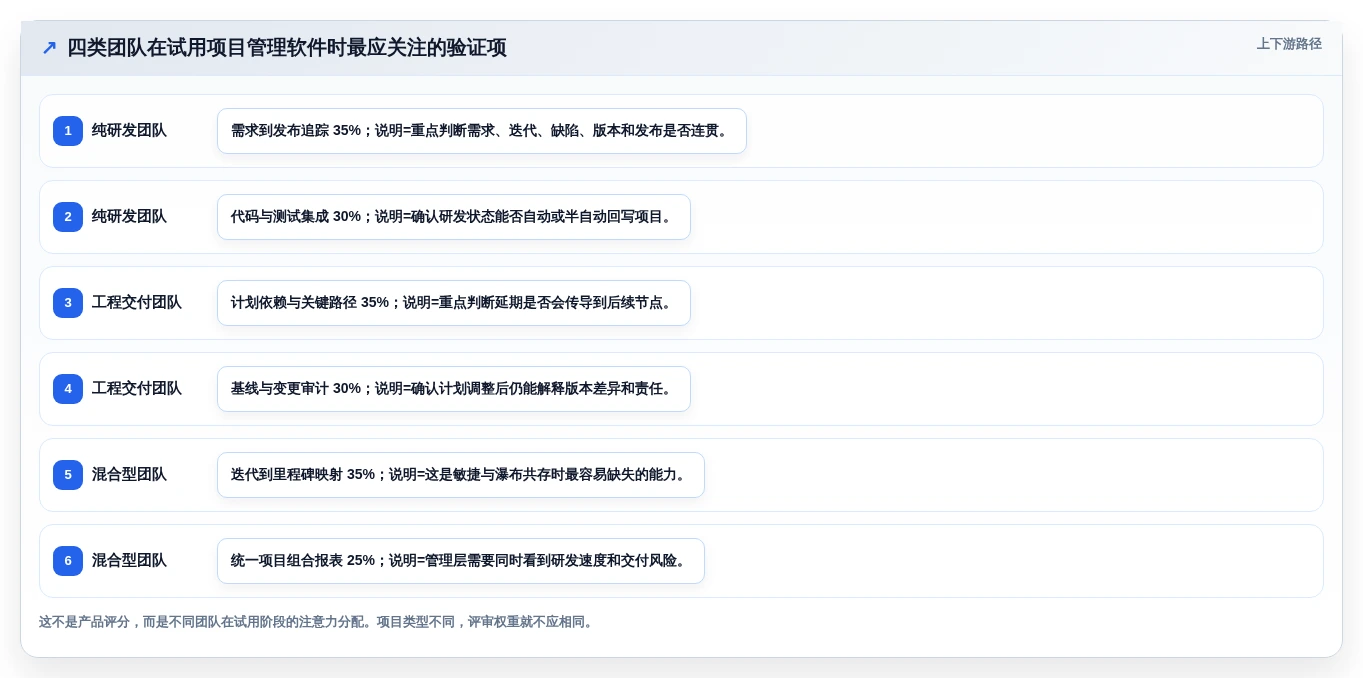Click number badge 1
Viewport: 1363px width, 678px height.
[x=68, y=131]
